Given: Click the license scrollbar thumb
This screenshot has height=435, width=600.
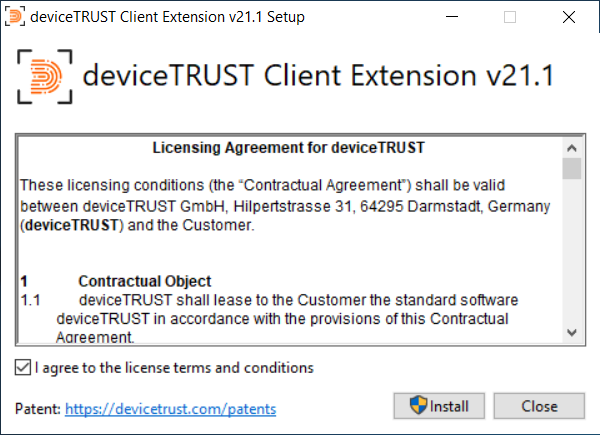Looking at the screenshot, I should (x=571, y=167).
